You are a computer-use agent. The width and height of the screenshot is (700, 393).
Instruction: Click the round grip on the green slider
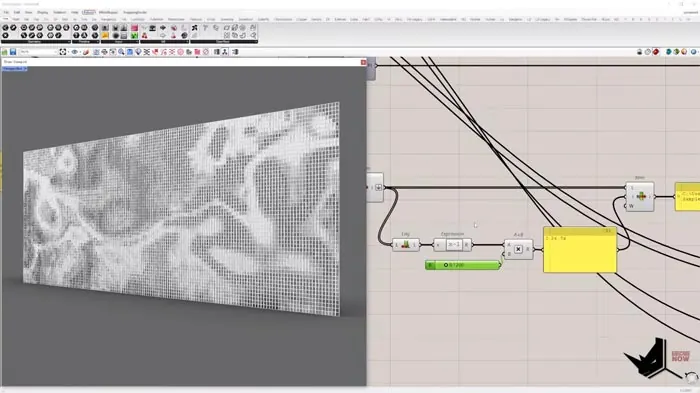446,265
